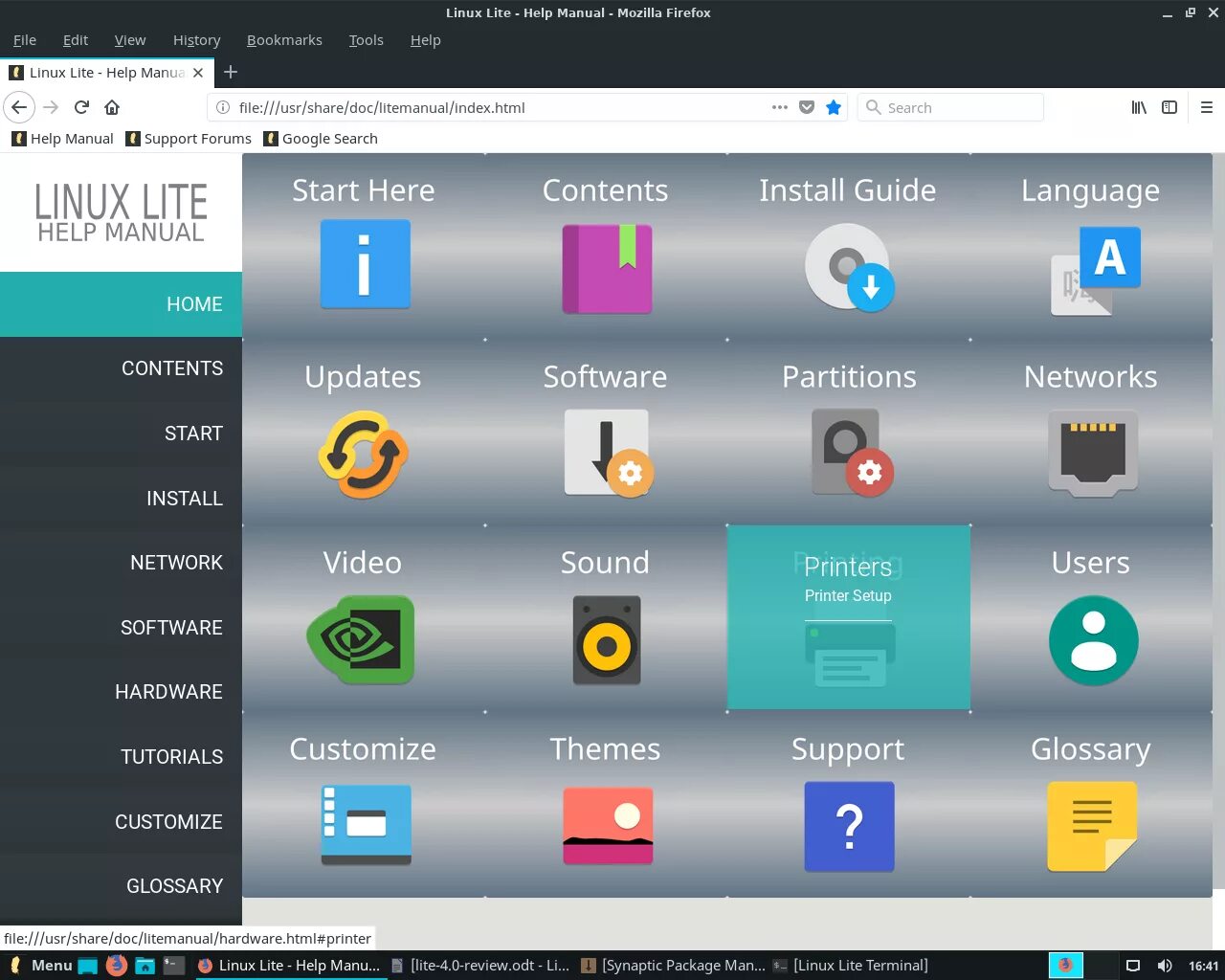Open the Glossary notes icon
The height and width of the screenshot is (980, 1225).
pyautogui.click(x=1092, y=826)
